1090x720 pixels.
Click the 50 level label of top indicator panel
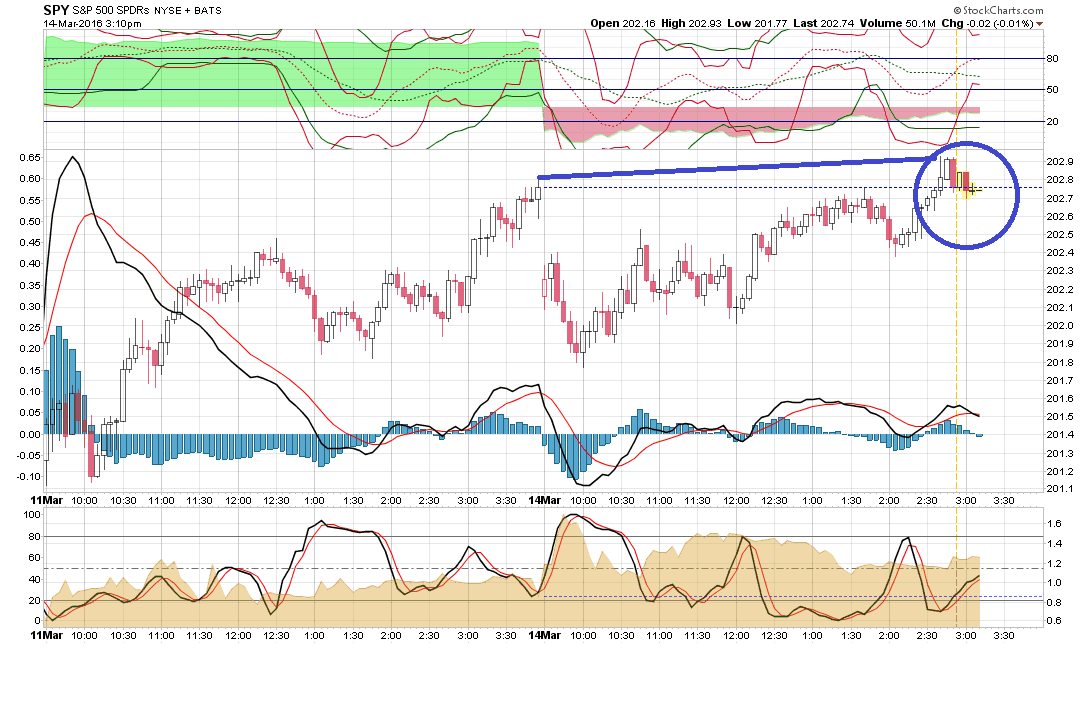click(1052, 90)
